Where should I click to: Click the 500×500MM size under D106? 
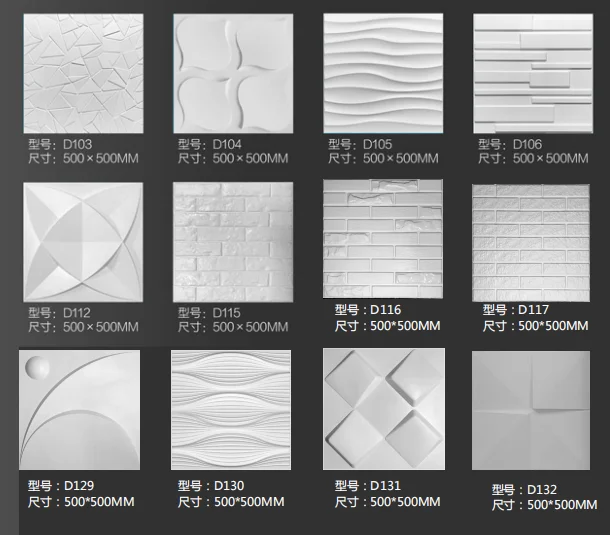550,158
